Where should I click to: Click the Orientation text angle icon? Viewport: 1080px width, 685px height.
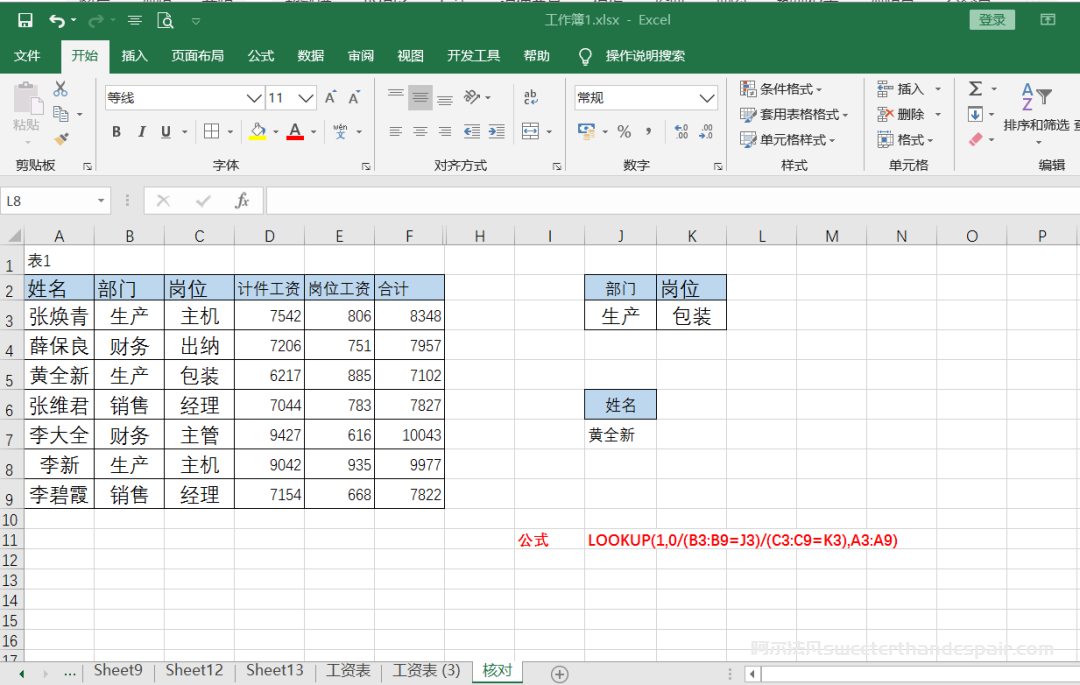pos(472,97)
